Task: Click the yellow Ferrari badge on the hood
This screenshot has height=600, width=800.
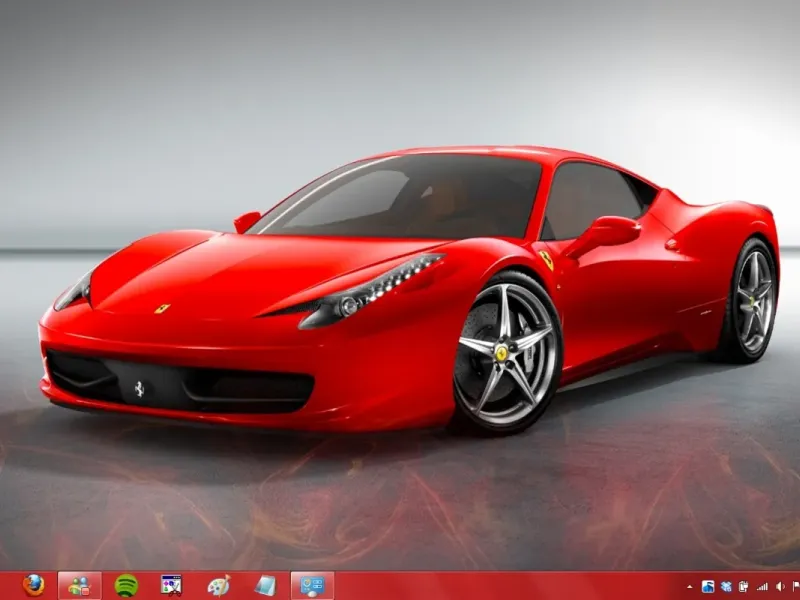Action: pyautogui.click(x=162, y=308)
